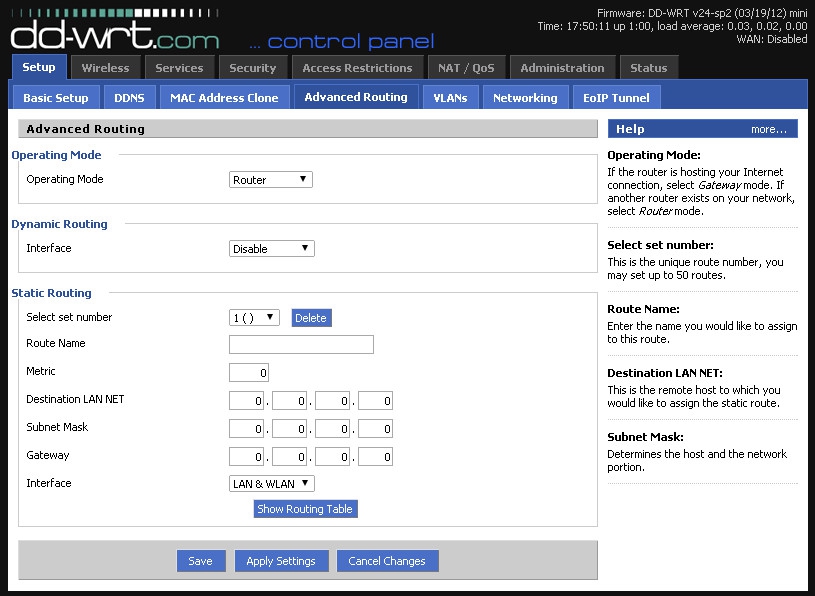Open the MAC Address Clone sub-tab
This screenshot has height=596, width=815.
(224, 98)
